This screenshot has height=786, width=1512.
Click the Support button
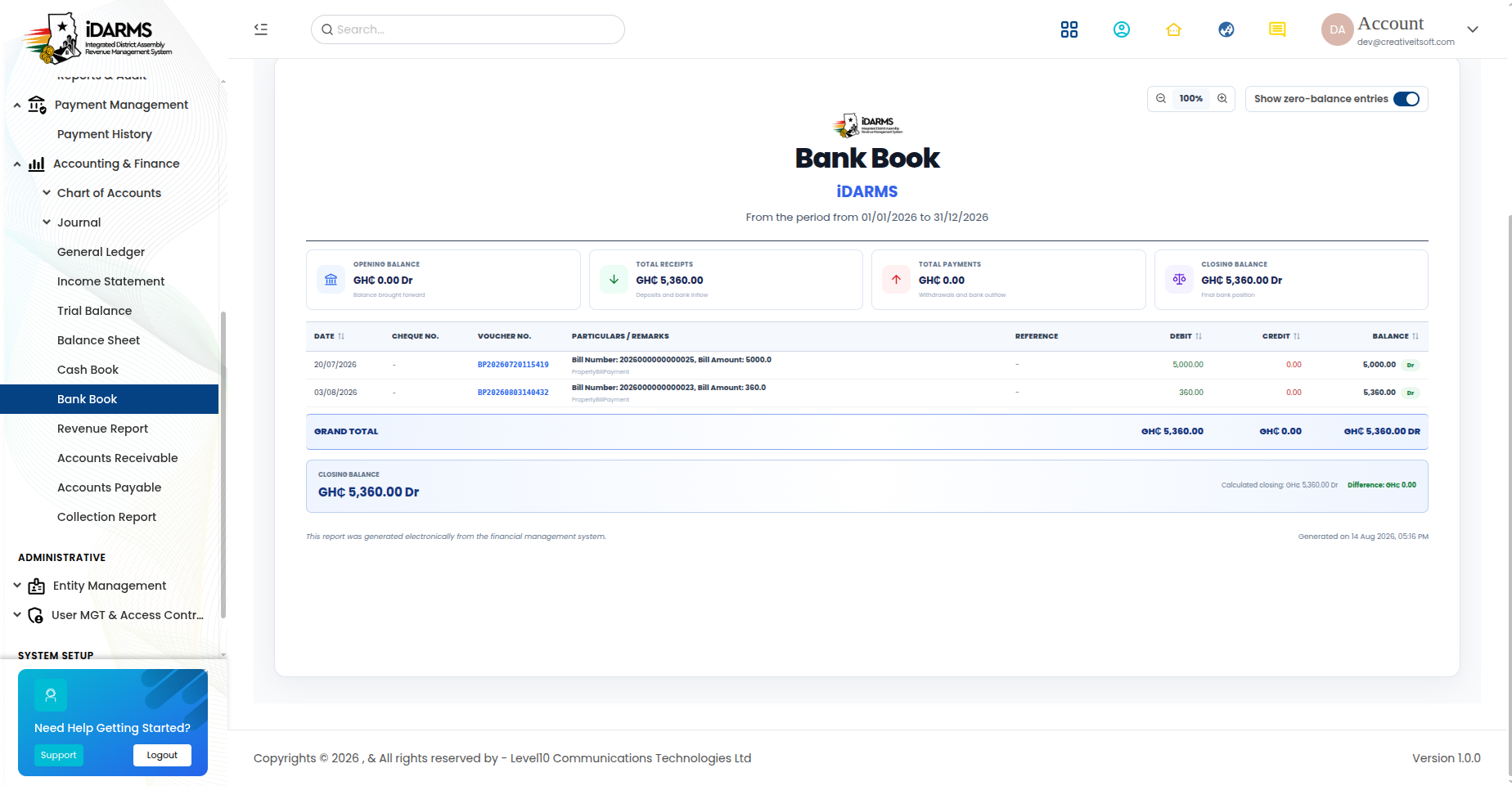coord(59,755)
